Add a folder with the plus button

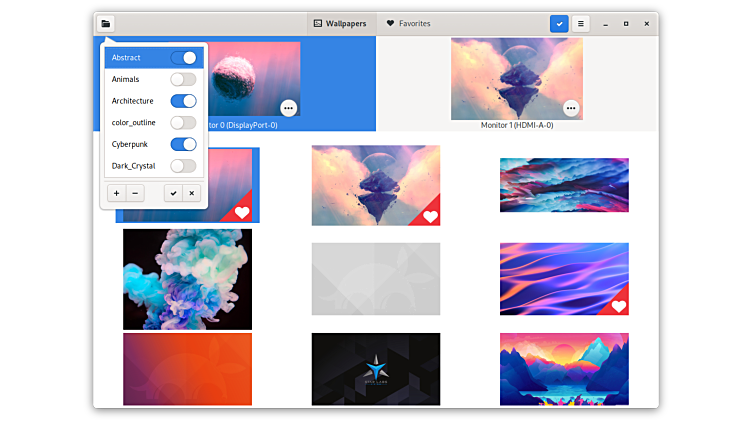[x=116, y=193]
